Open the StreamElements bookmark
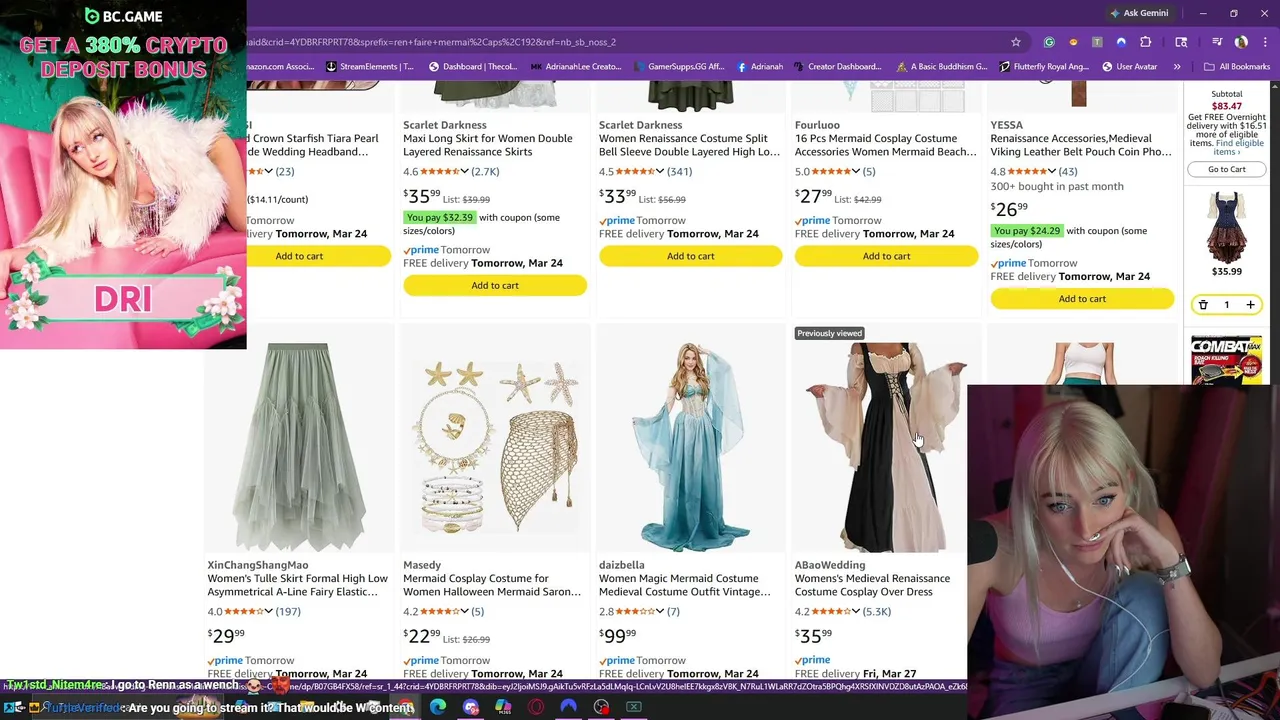 point(370,67)
